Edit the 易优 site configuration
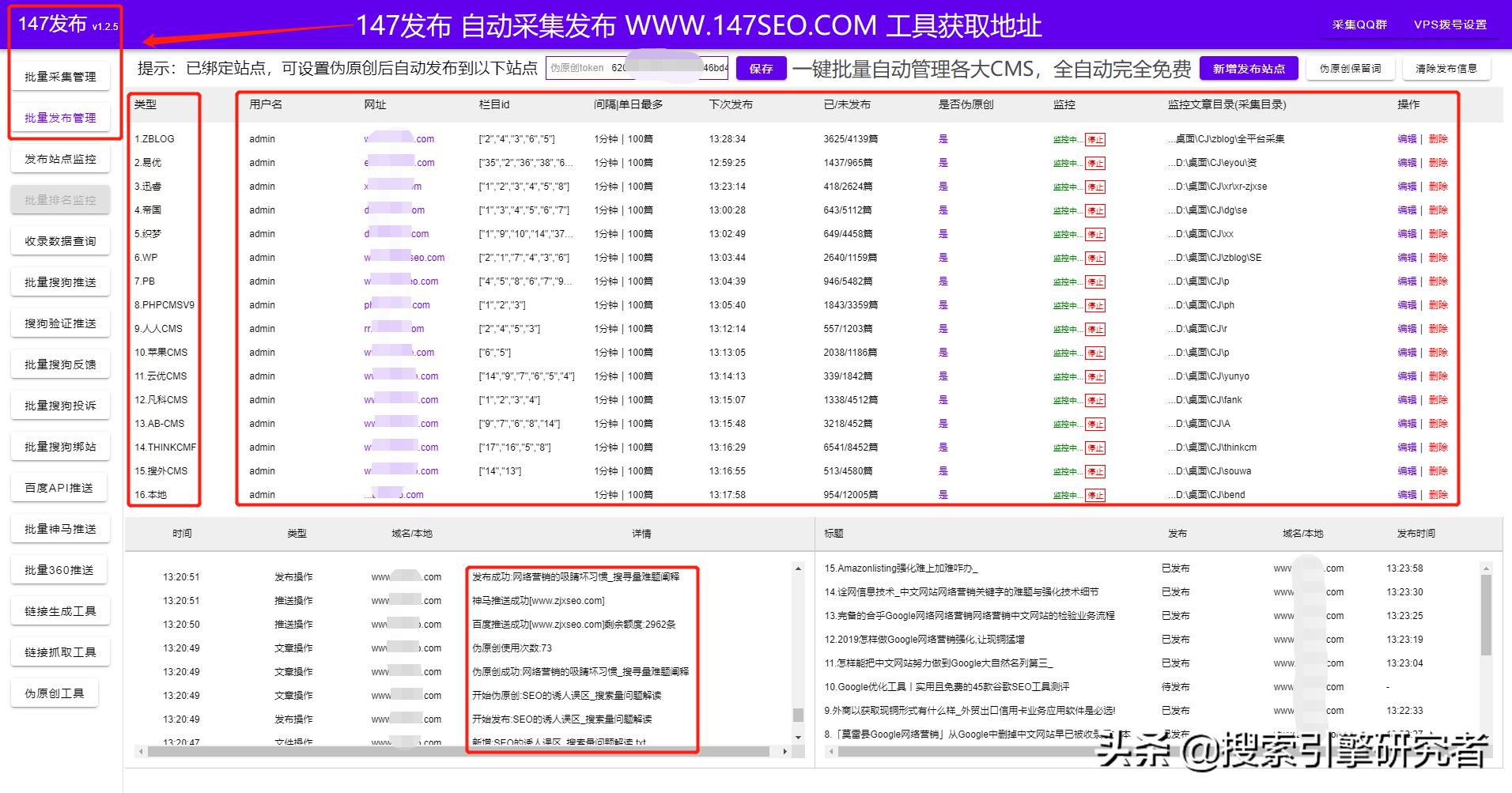This screenshot has height=793, width=1512. (x=1408, y=163)
